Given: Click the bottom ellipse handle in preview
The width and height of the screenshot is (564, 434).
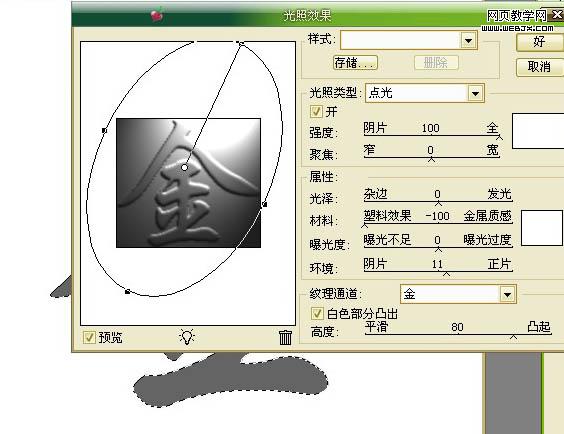Looking at the screenshot, I should click(127, 292).
